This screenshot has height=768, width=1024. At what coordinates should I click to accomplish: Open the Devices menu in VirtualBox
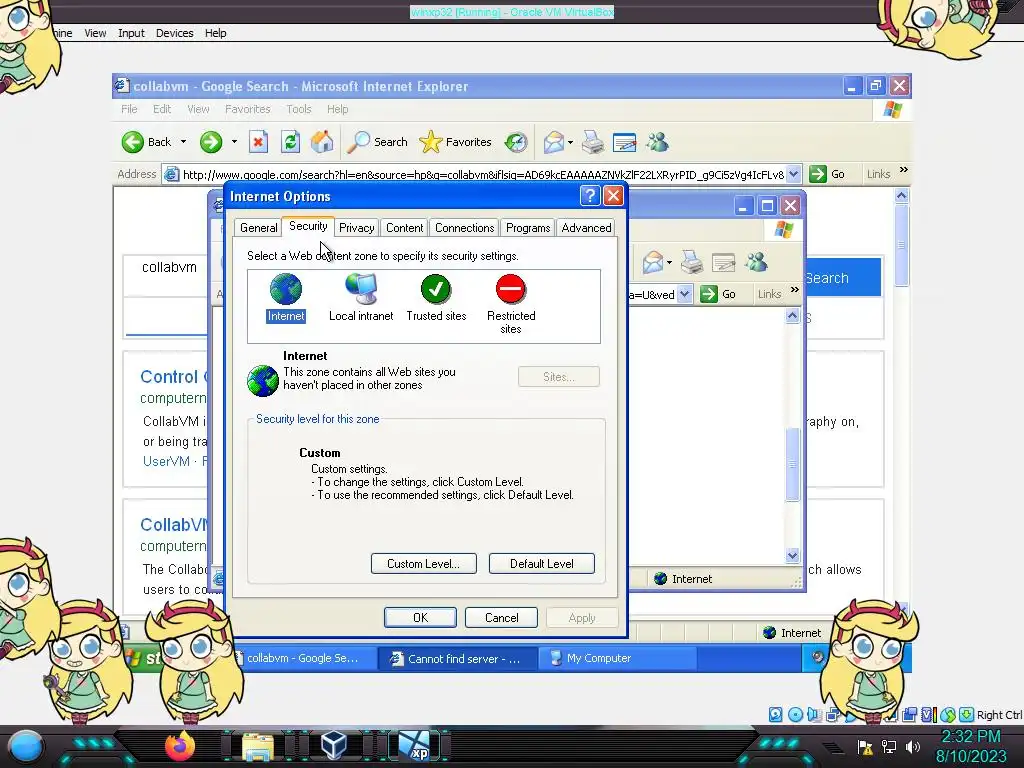(x=174, y=33)
